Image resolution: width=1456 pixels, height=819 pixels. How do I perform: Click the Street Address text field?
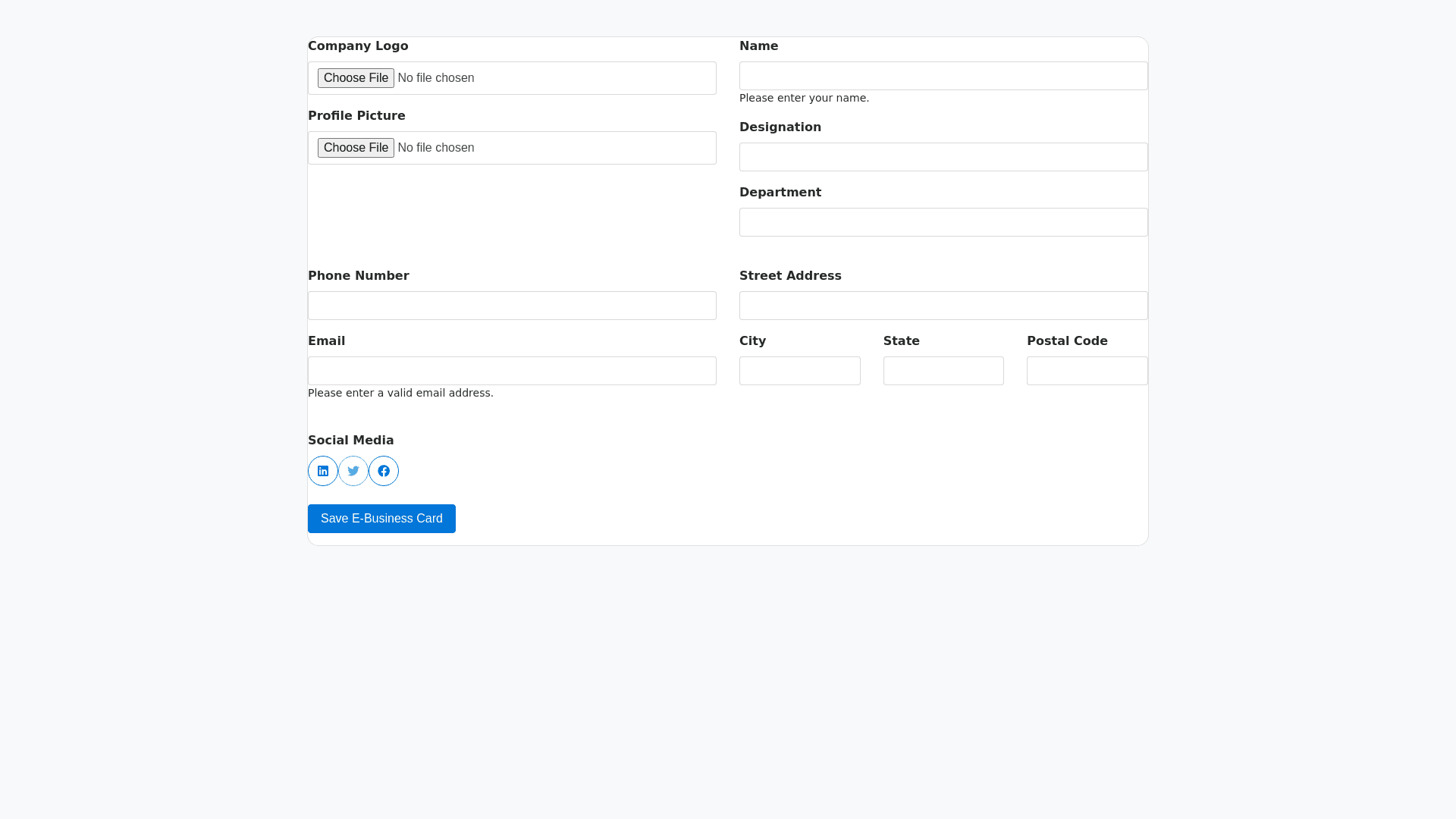943,306
